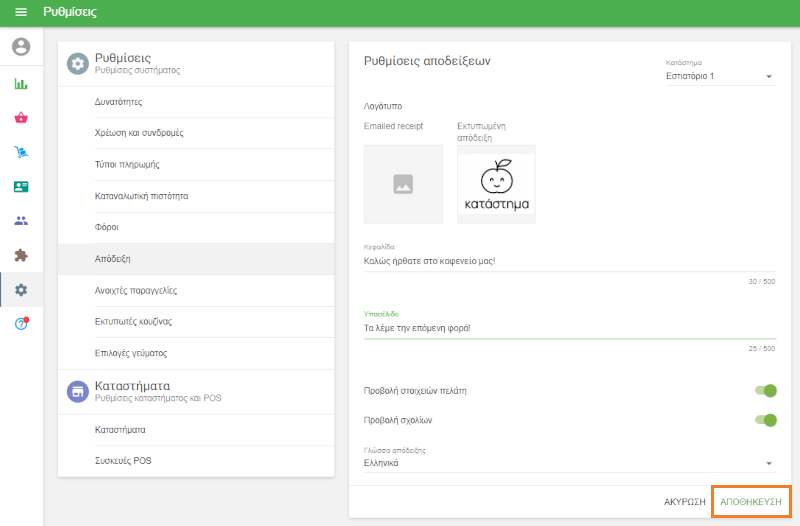Open the hamburger navigation menu

click(21, 13)
